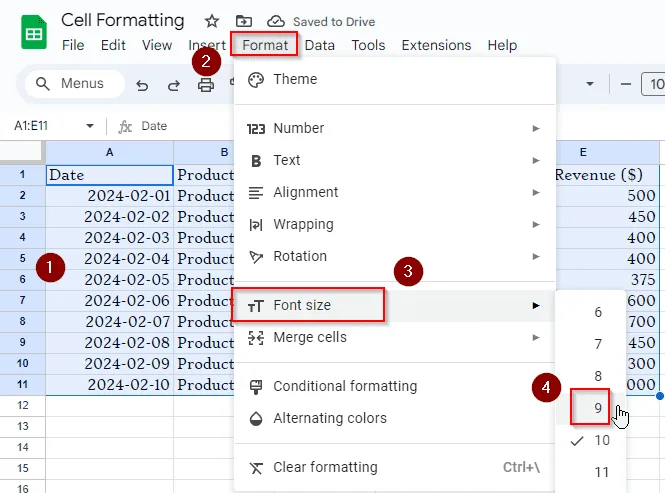Select font size 8
The width and height of the screenshot is (665, 493).
(x=591, y=376)
